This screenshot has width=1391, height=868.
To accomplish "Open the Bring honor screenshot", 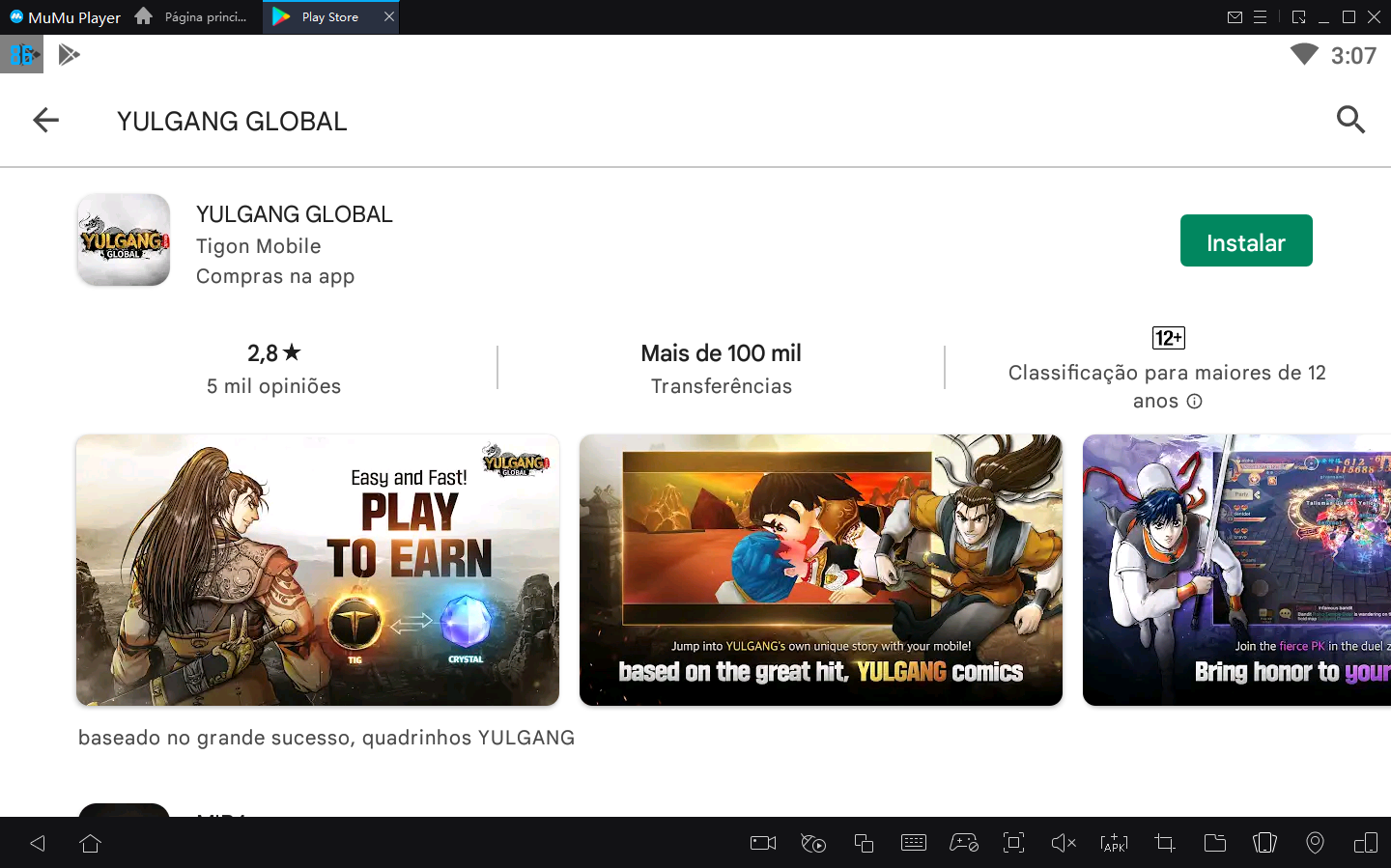I will tap(1236, 570).
